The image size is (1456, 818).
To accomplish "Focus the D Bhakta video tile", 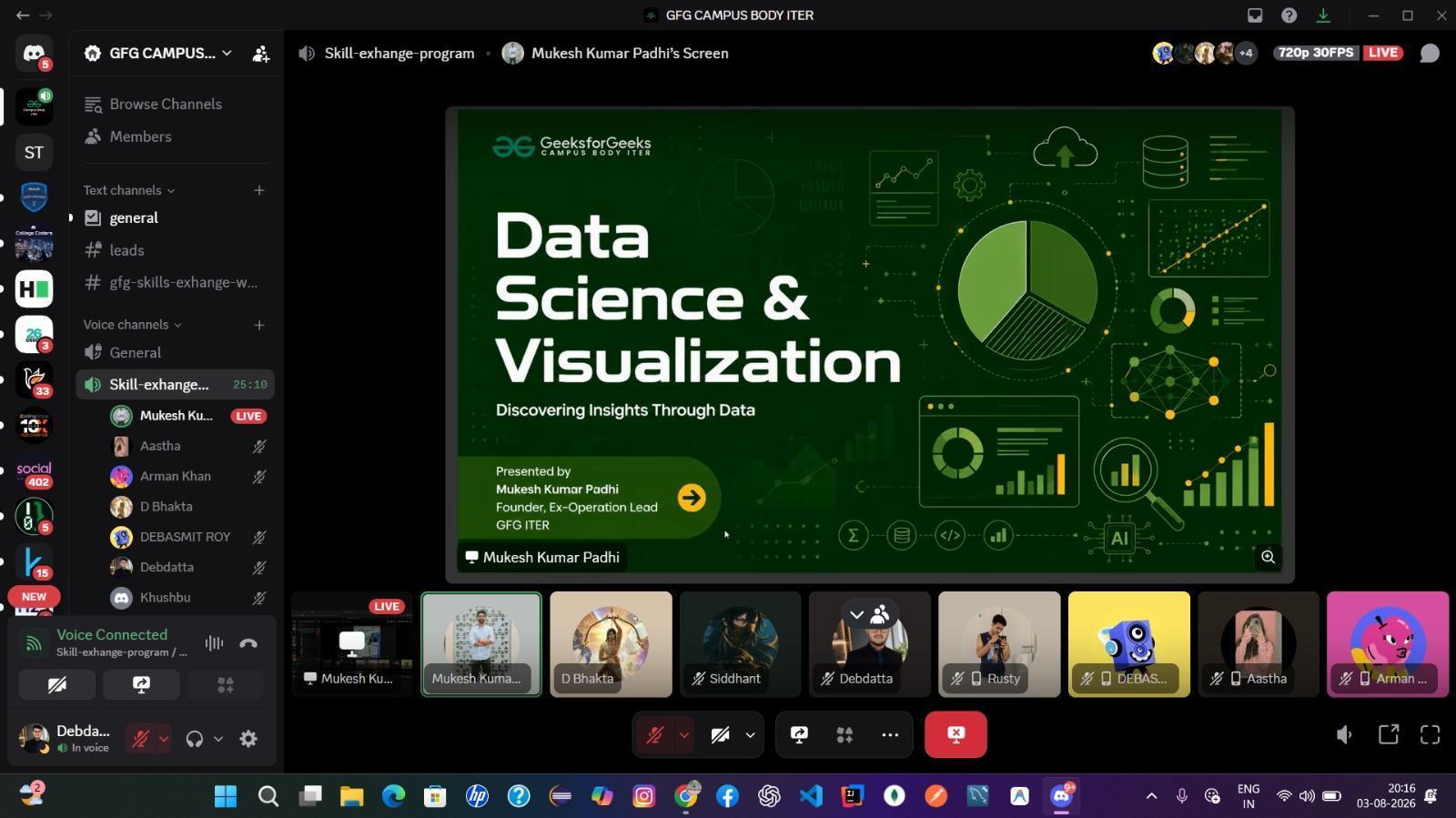I will point(611,644).
